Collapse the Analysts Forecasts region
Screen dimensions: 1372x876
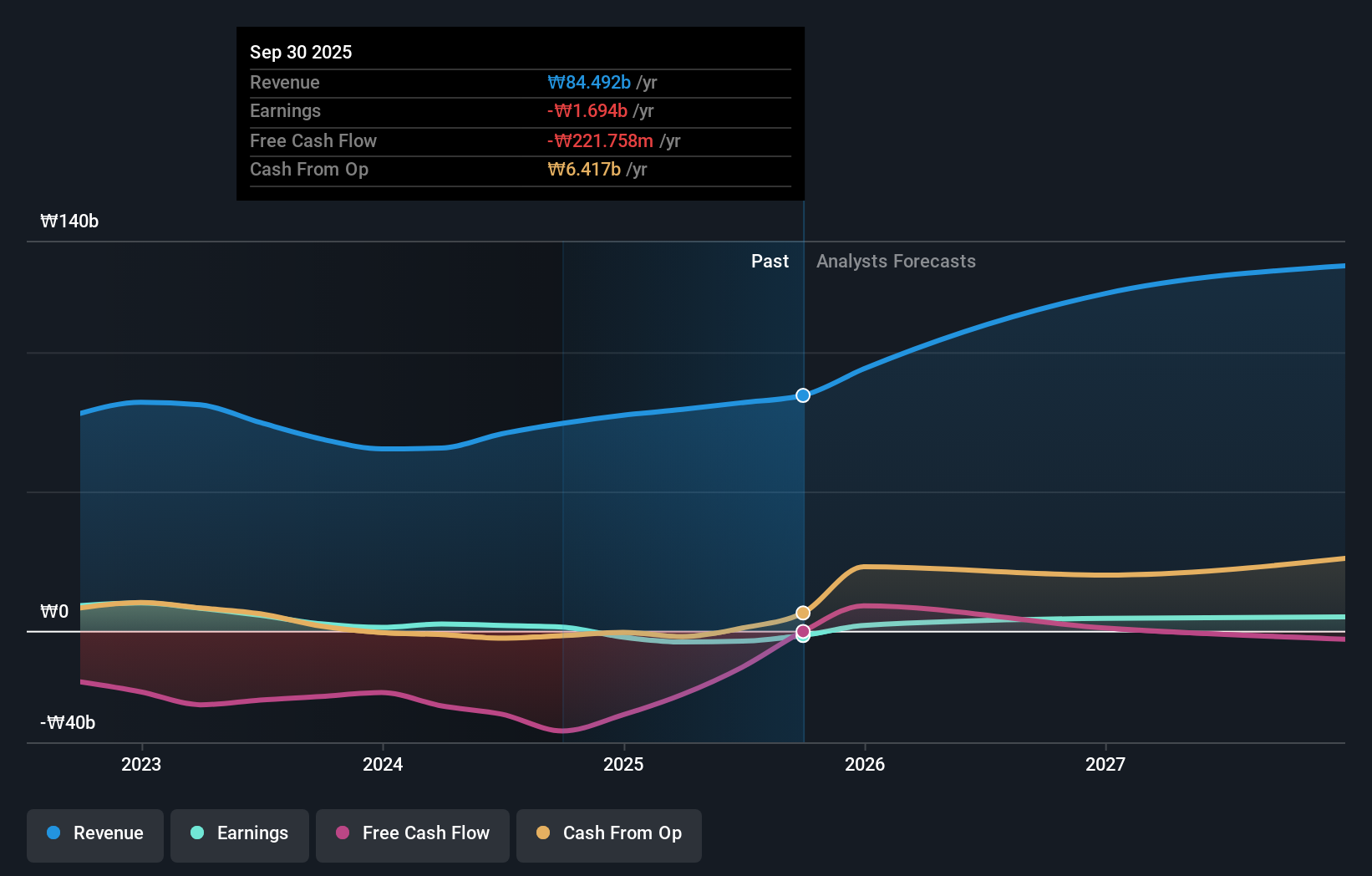(896, 261)
